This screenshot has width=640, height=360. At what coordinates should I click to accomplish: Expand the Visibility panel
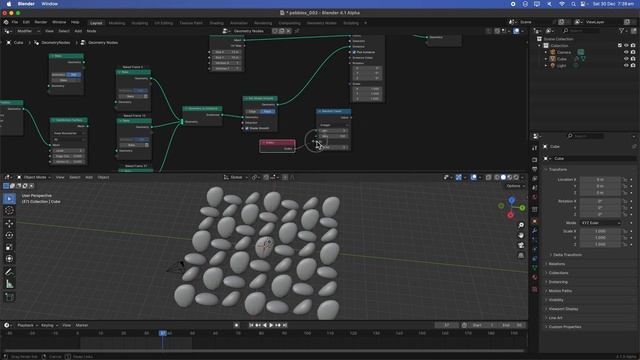[555, 300]
